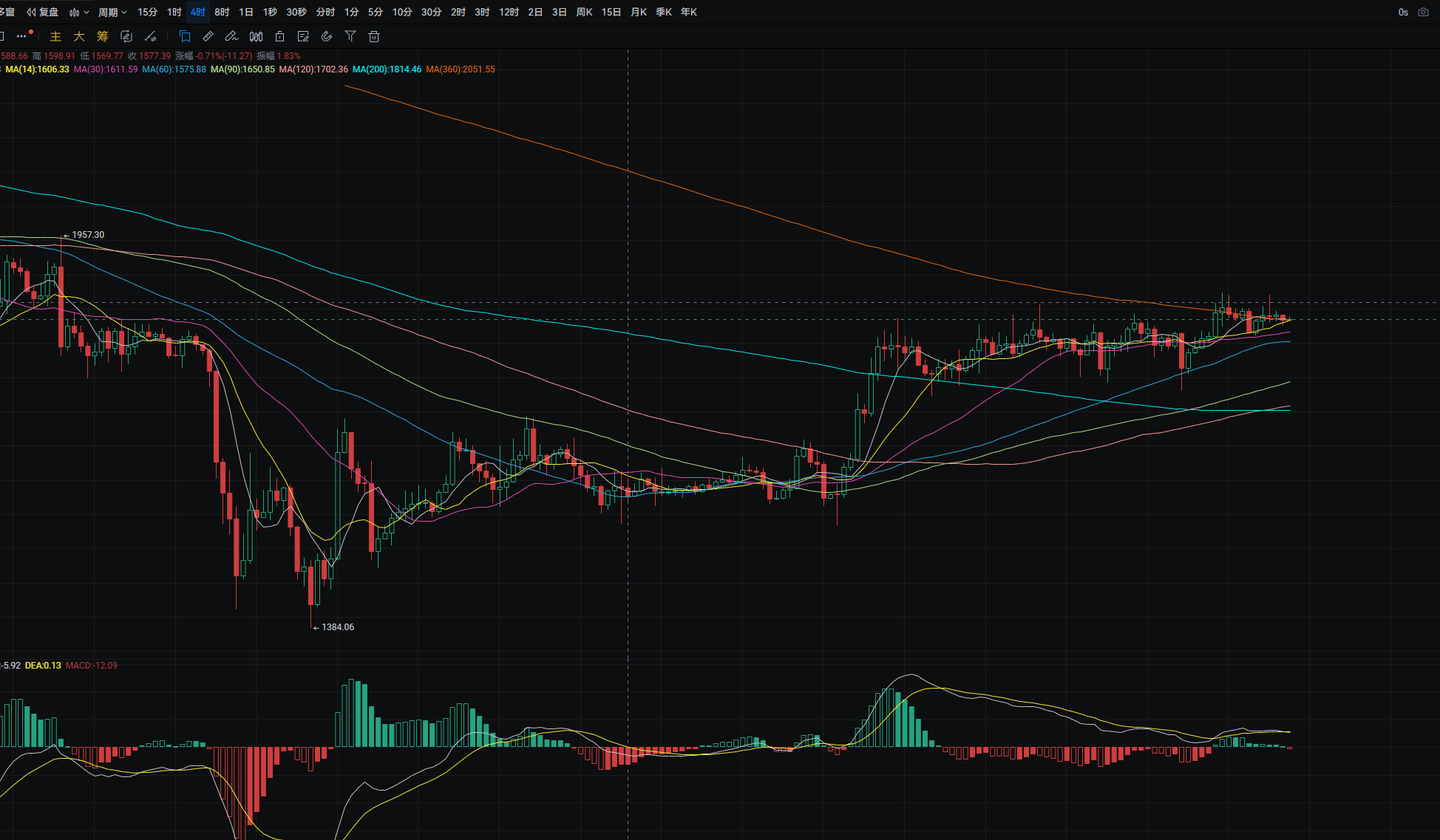Click the MA(200):1814.46 indicator label
This screenshot has height=840, width=1440.
387,69
